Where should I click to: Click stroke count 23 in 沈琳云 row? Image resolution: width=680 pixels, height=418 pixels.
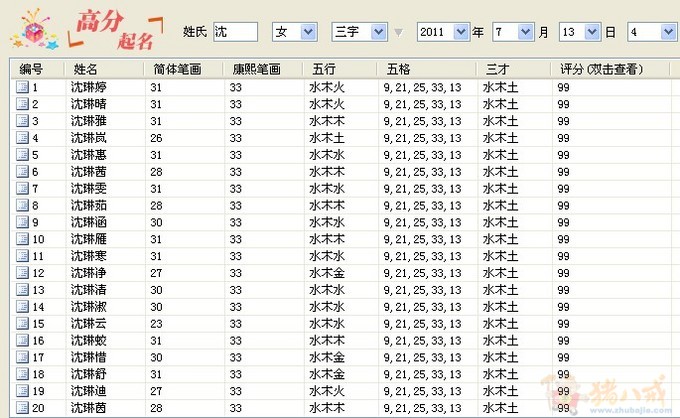[156, 324]
